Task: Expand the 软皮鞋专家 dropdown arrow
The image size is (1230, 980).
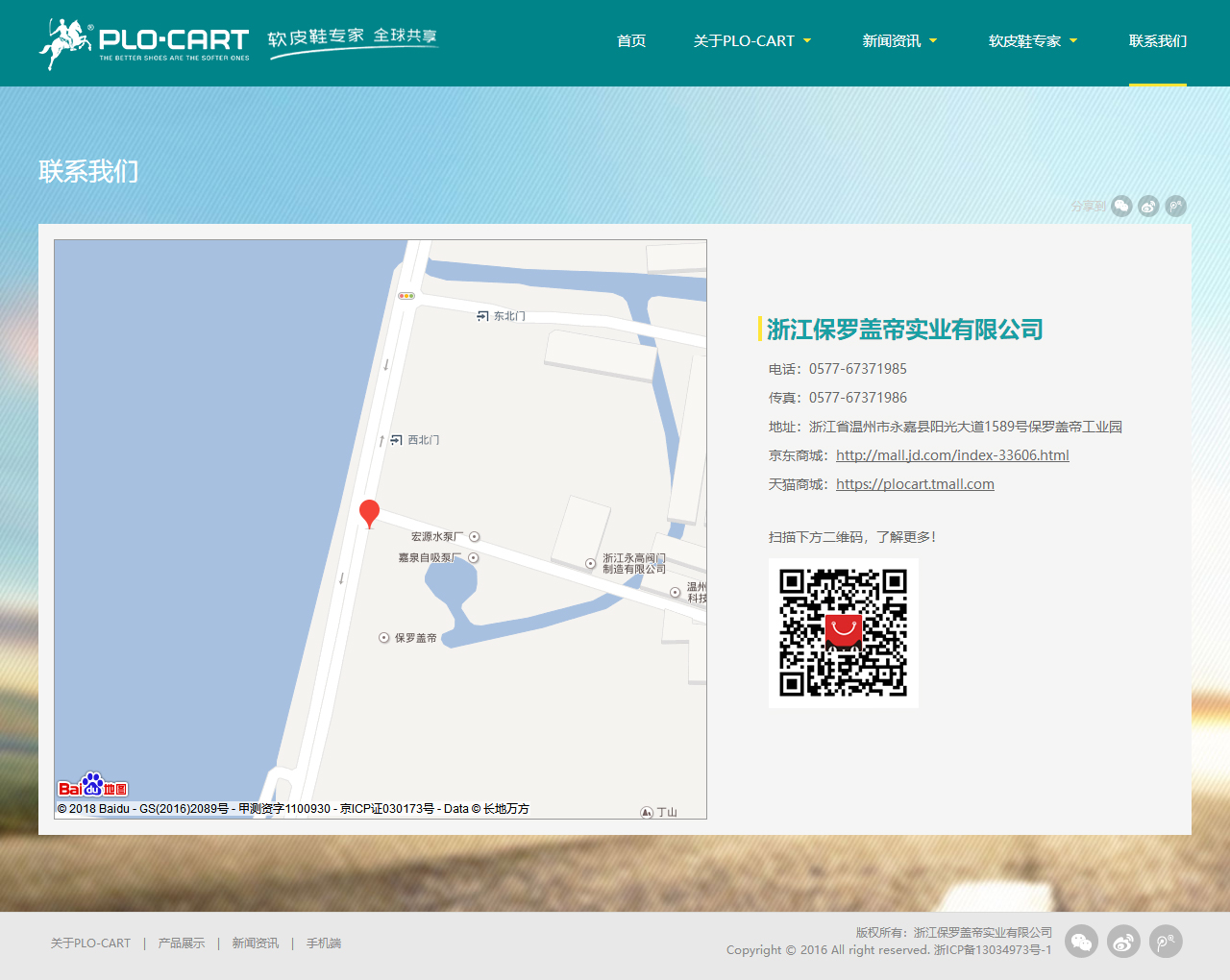Action: click(1073, 40)
